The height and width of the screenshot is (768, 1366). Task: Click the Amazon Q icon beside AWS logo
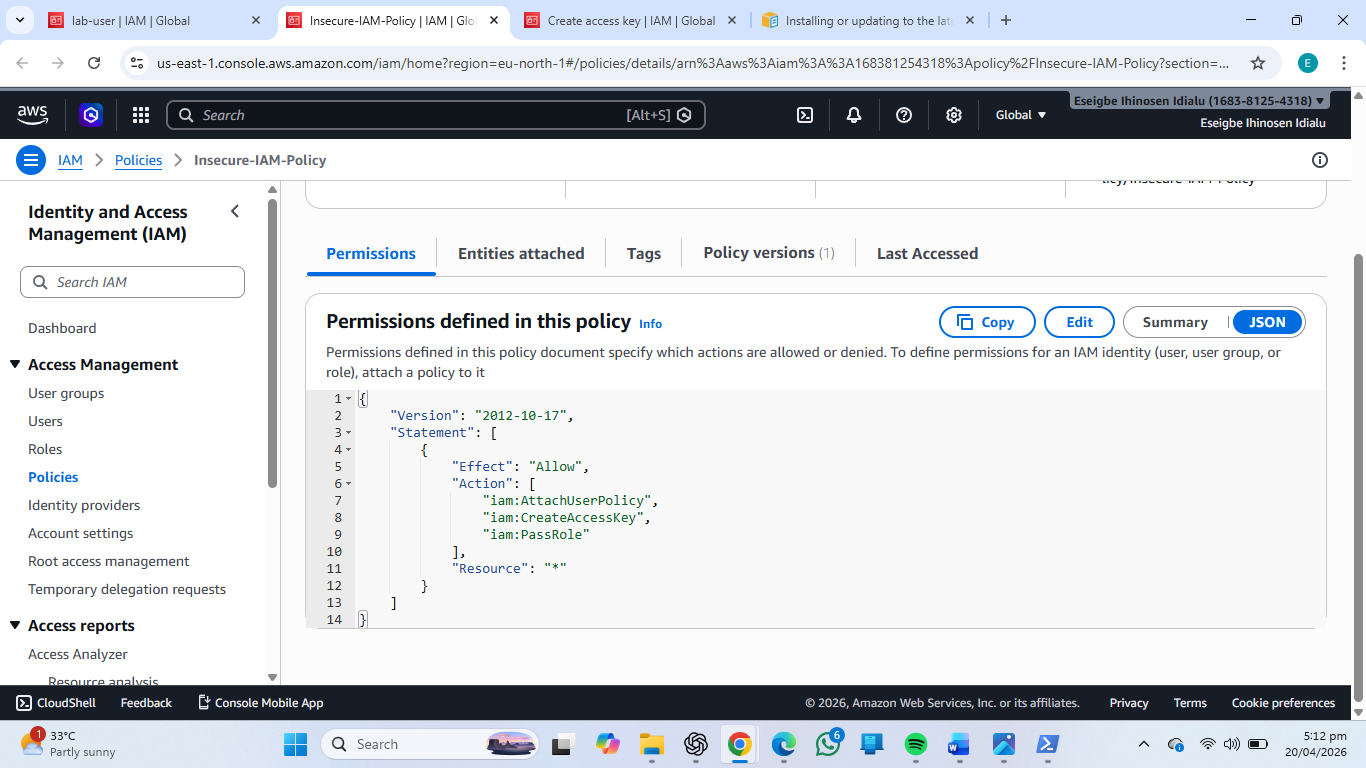pos(92,115)
